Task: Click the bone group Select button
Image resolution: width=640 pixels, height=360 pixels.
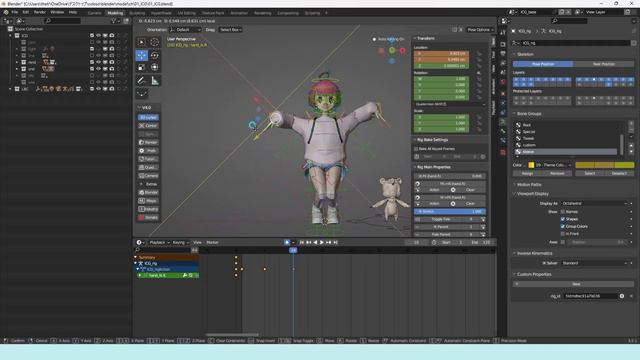Action: tap(589, 173)
